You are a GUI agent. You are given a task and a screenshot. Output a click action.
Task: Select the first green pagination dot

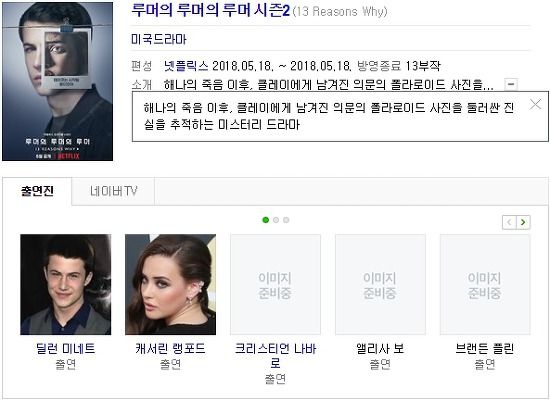[266, 220]
